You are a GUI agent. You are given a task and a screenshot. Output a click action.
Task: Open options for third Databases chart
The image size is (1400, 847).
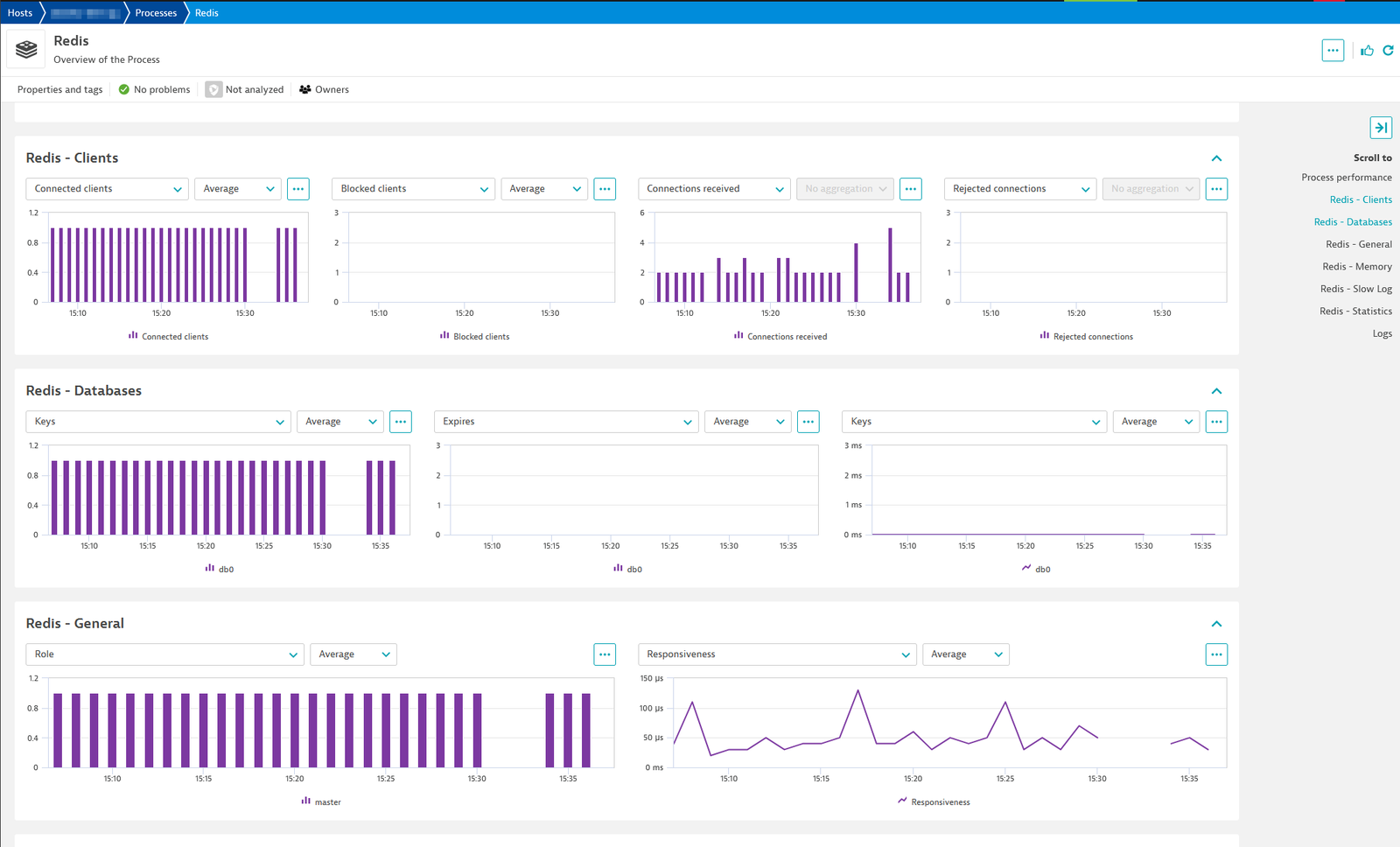1216,422
